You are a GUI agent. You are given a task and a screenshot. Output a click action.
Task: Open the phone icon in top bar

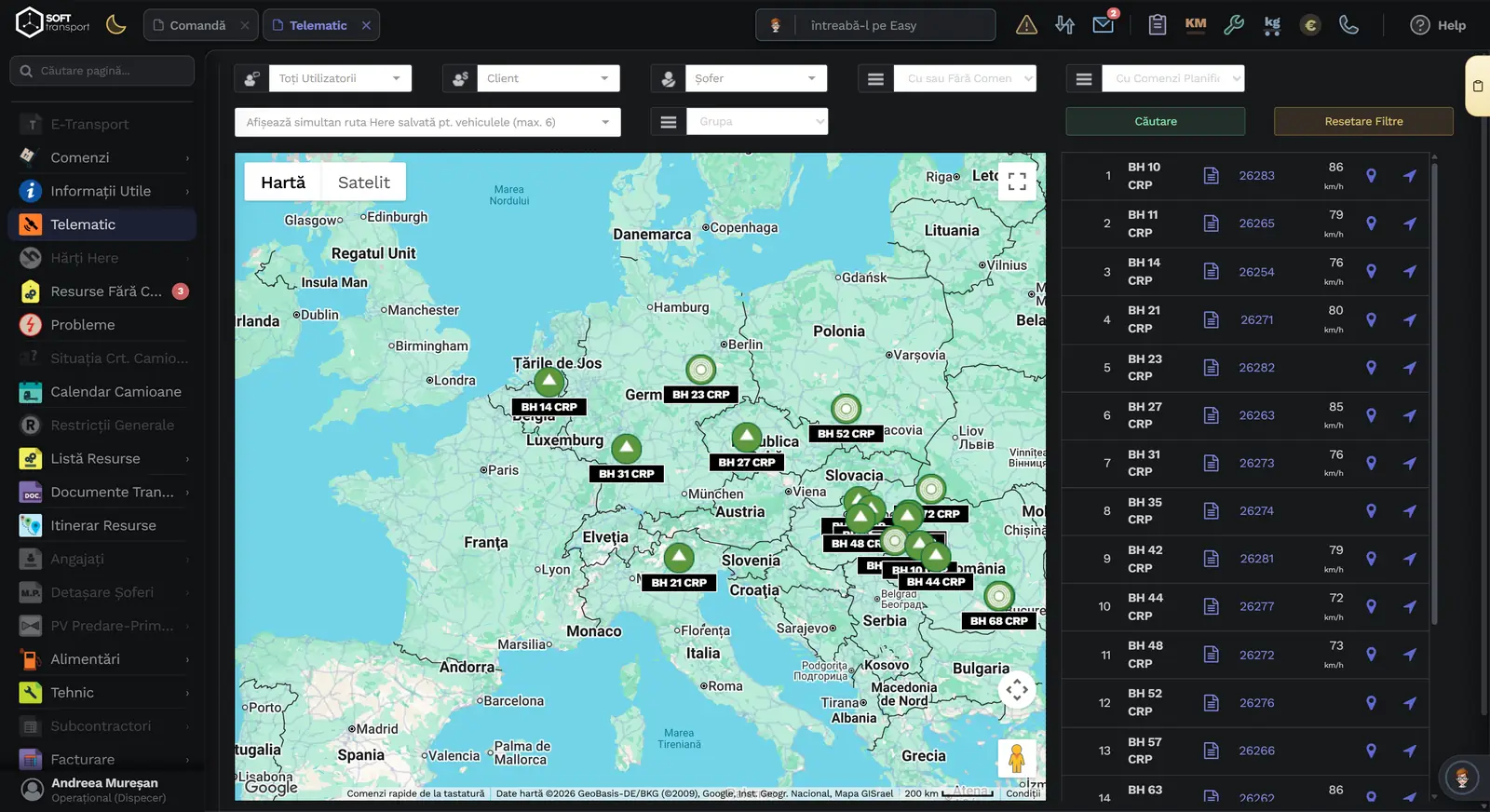1348,25
